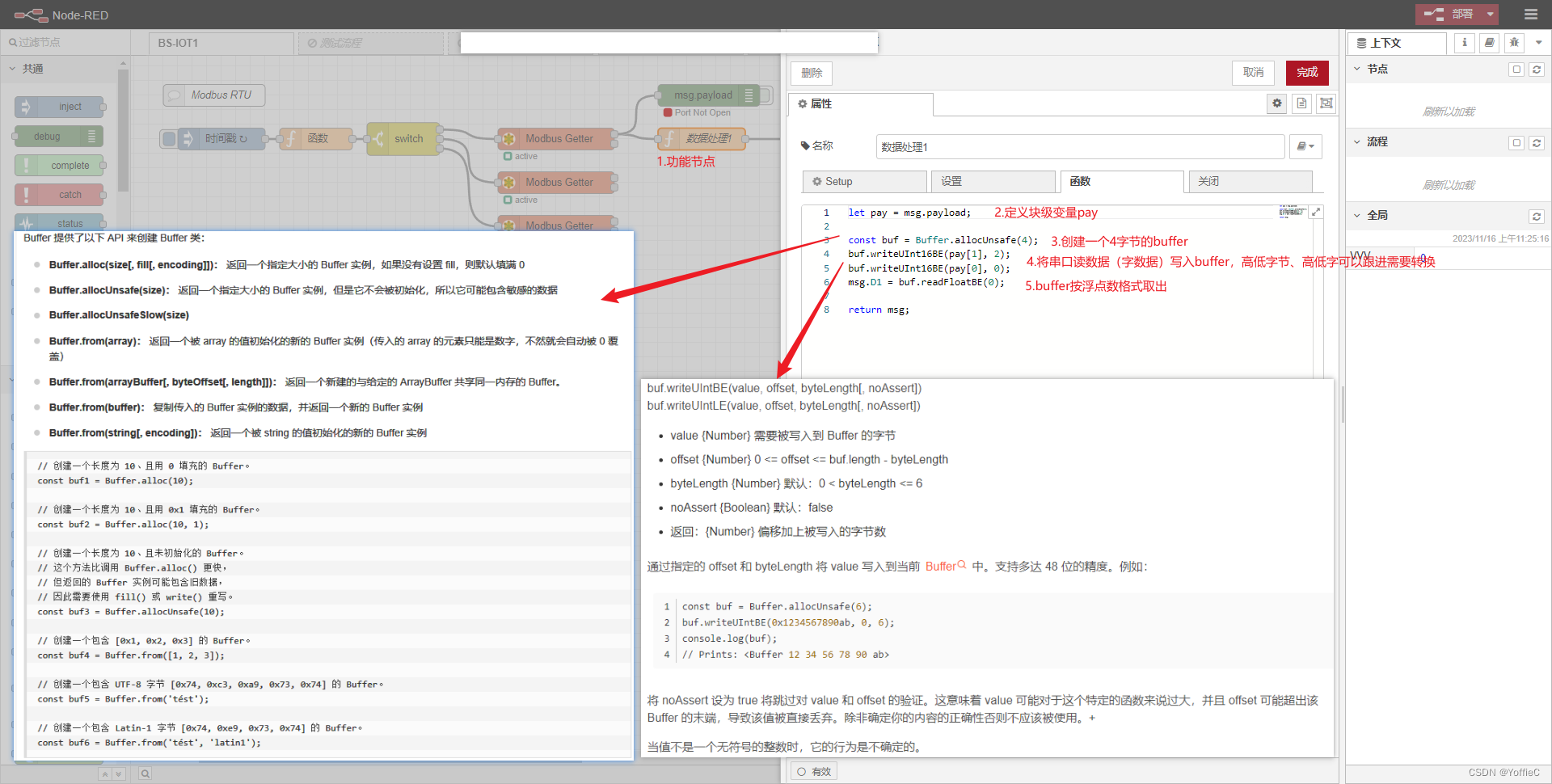Toggle the 有效 enabled state of node
The width and height of the screenshot is (1552, 784).
[813, 772]
